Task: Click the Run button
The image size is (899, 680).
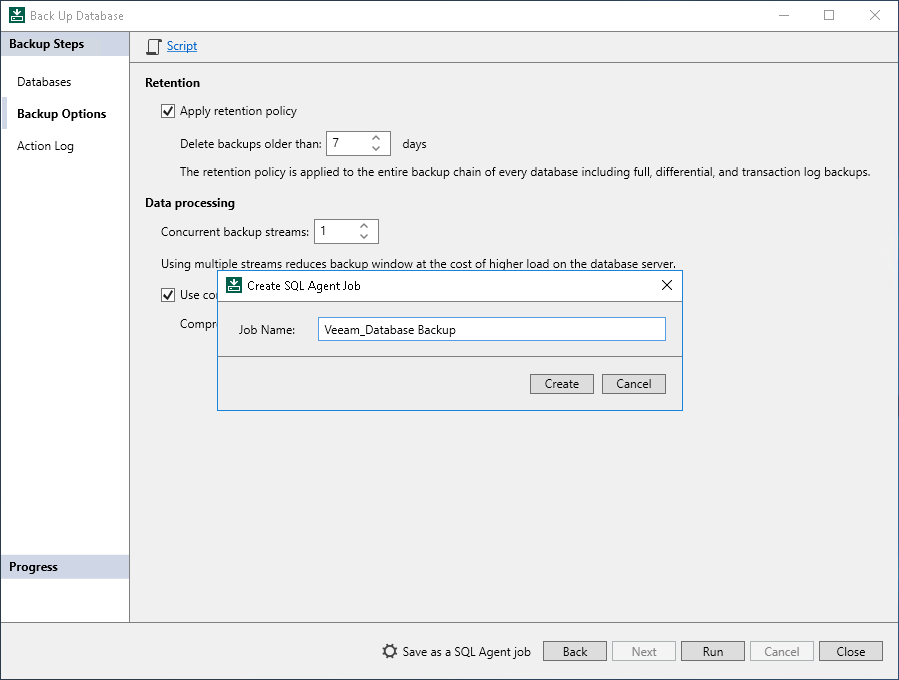Action: click(712, 651)
